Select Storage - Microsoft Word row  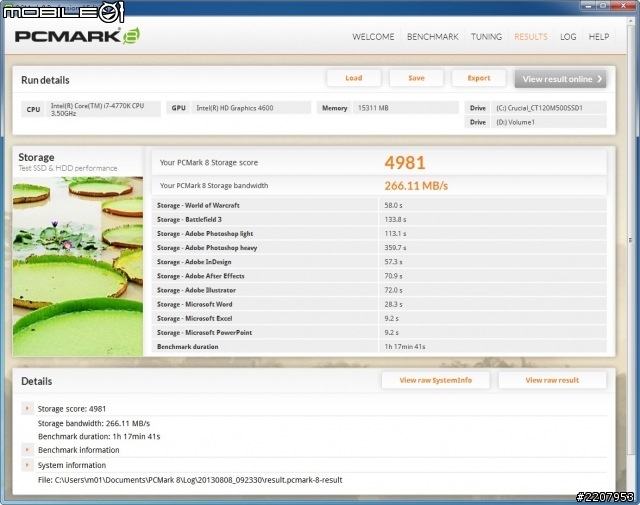click(x=379, y=304)
